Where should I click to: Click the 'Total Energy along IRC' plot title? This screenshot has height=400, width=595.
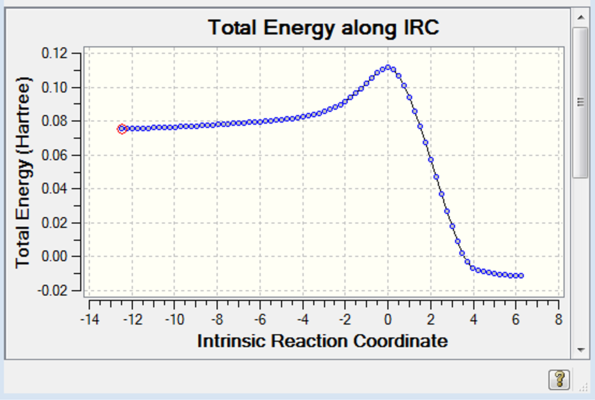coord(324,28)
